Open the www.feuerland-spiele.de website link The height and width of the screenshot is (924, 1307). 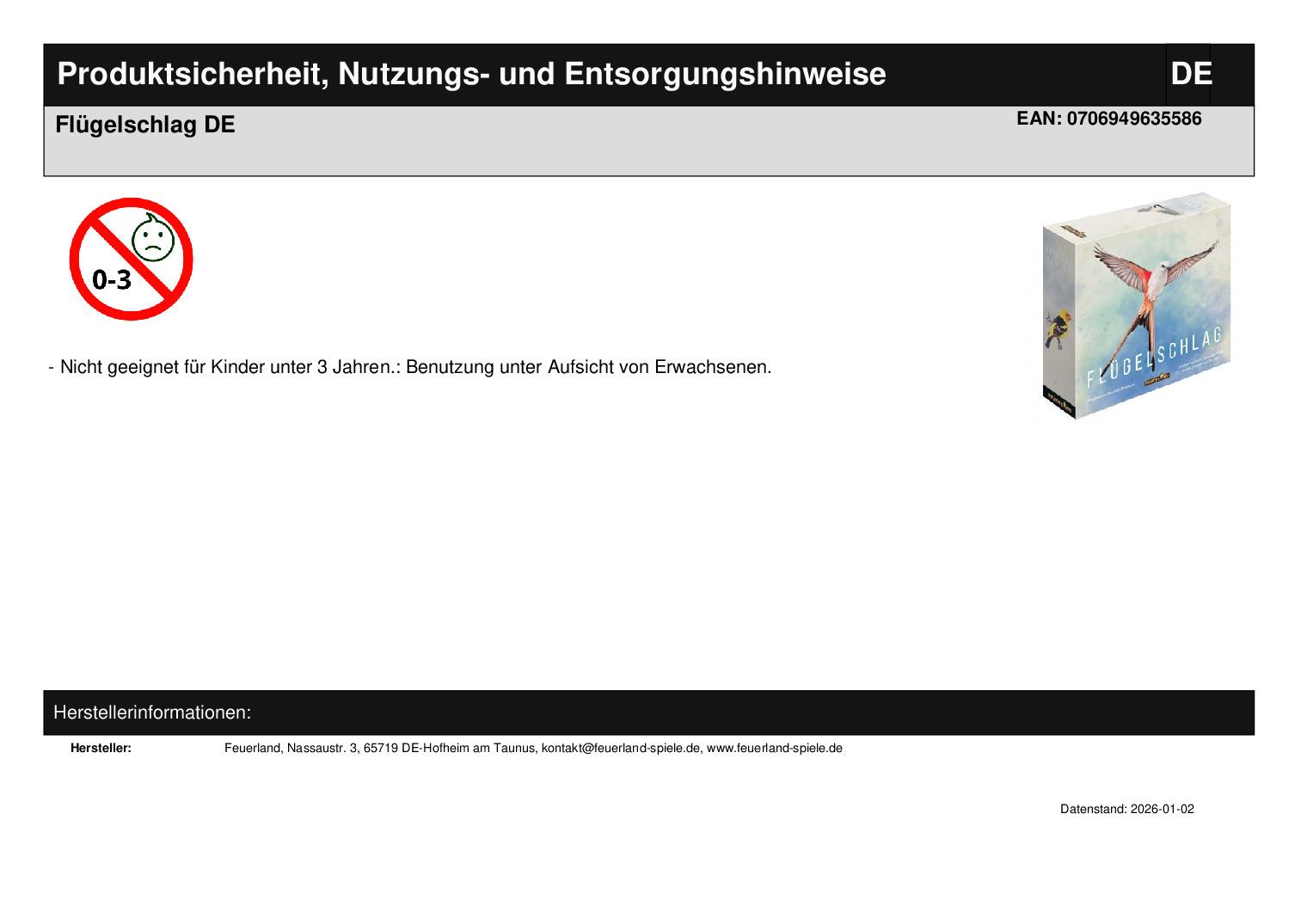[774, 749]
